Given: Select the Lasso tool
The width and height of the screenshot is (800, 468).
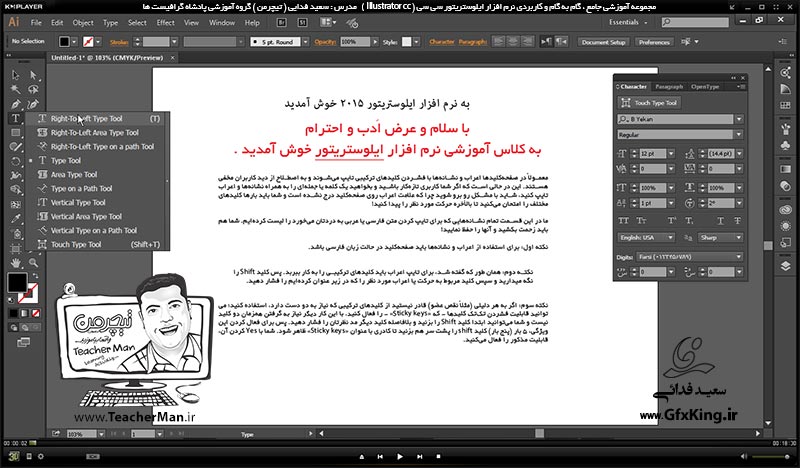Looking at the screenshot, I should click(x=33, y=89).
